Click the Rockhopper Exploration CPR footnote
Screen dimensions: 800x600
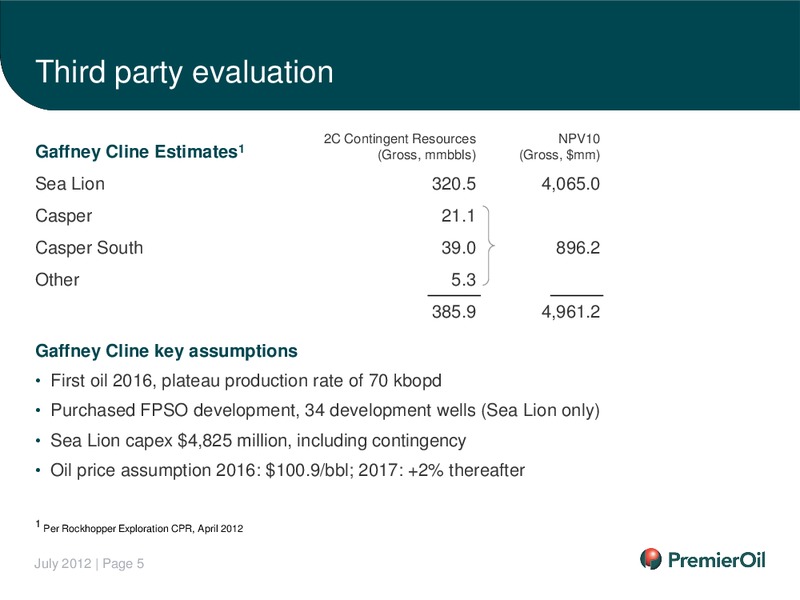click(139, 528)
